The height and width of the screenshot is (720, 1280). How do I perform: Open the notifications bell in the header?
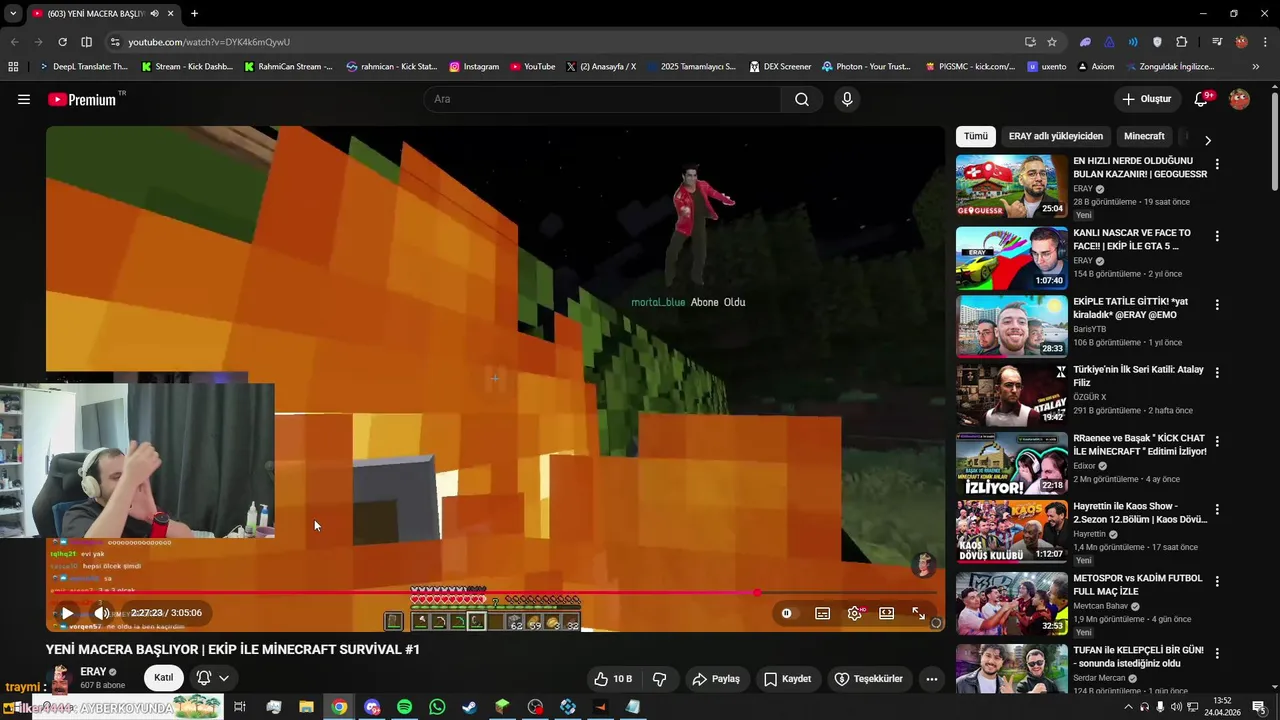coord(1202,99)
